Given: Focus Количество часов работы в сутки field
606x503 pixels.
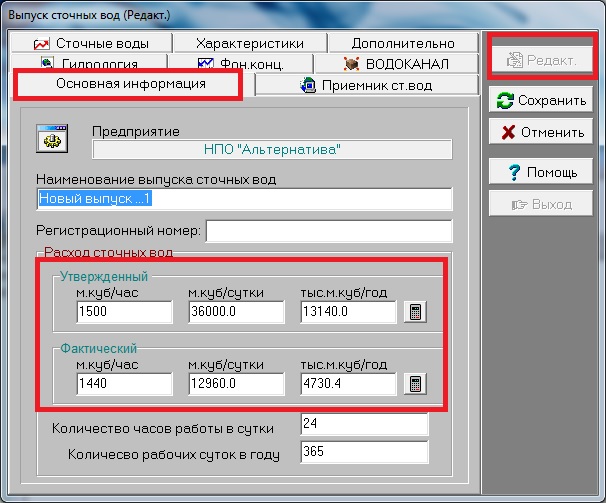Looking at the screenshot, I should pyautogui.click(x=364, y=424).
